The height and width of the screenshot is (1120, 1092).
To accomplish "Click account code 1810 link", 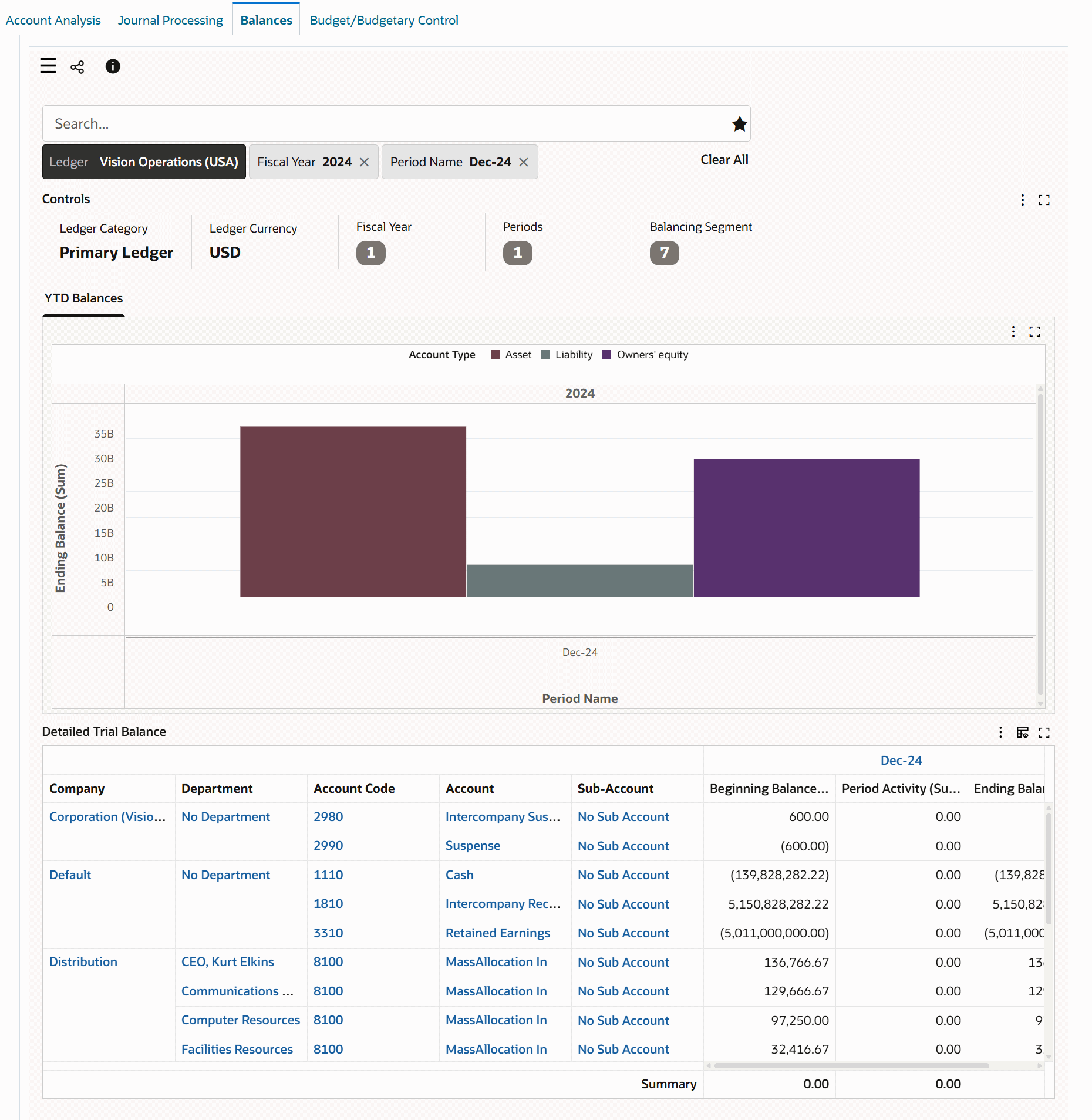I will point(328,904).
